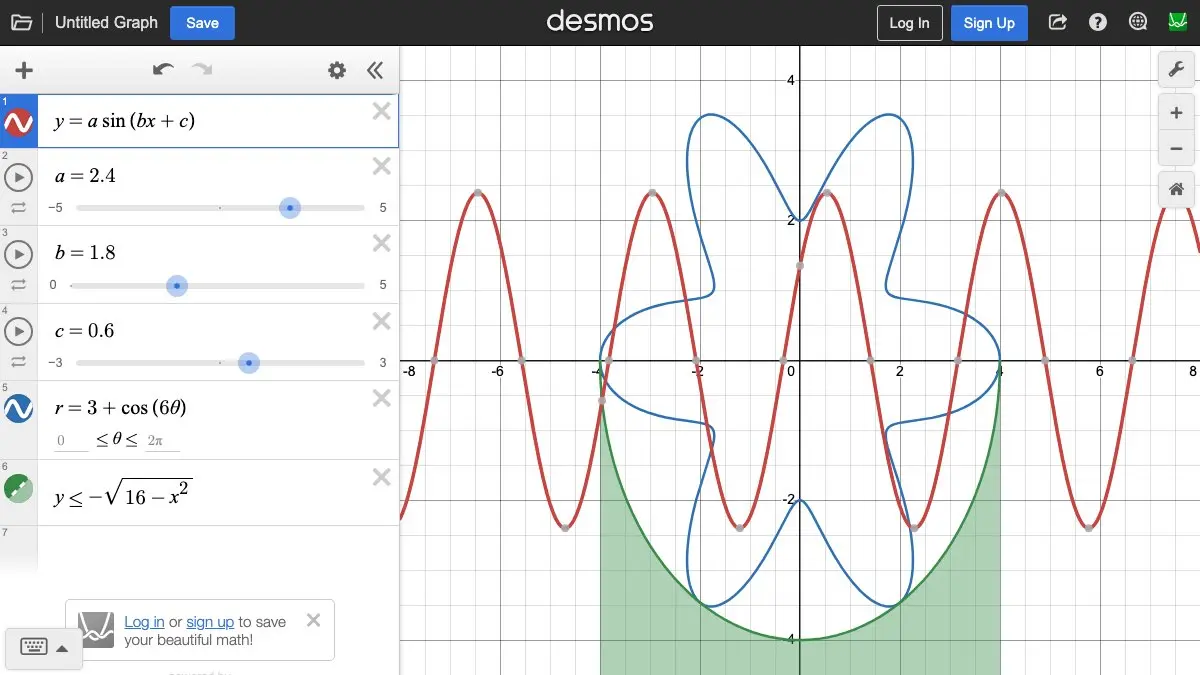Delete the a = 2.4 expression

click(x=381, y=166)
